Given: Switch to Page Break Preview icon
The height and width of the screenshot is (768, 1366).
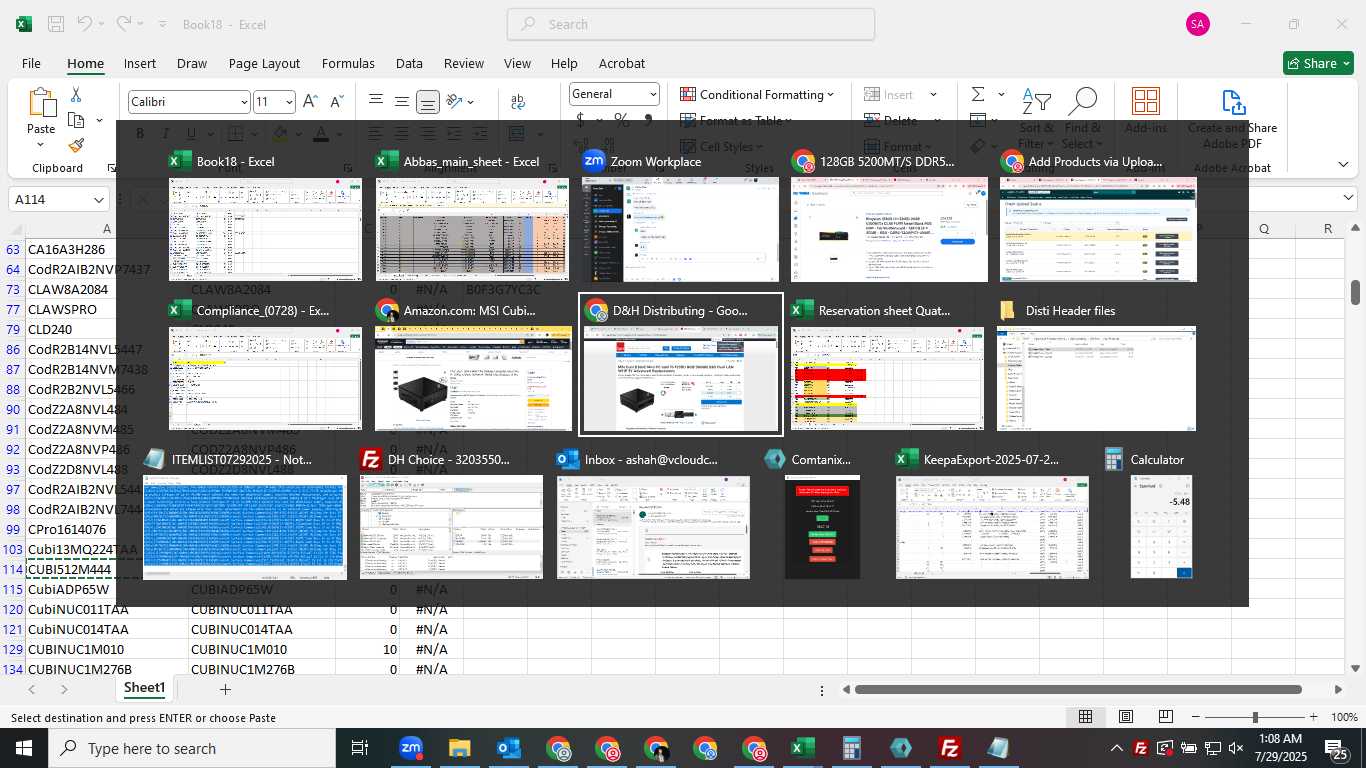Looking at the screenshot, I should pyautogui.click(x=1166, y=717).
